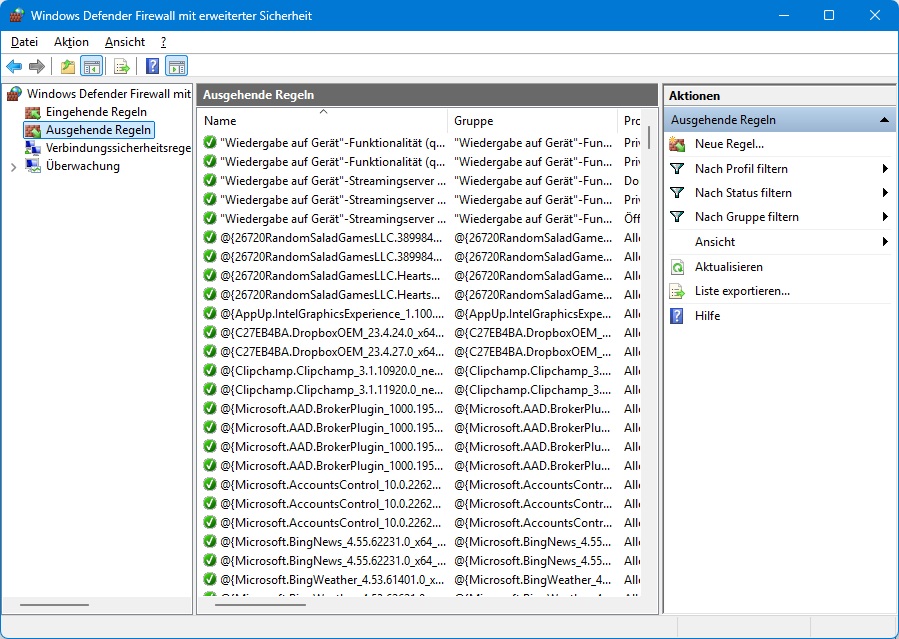Click the tree pane horizontal scrollbar thumb
The height and width of the screenshot is (639, 899).
click(54, 604)
